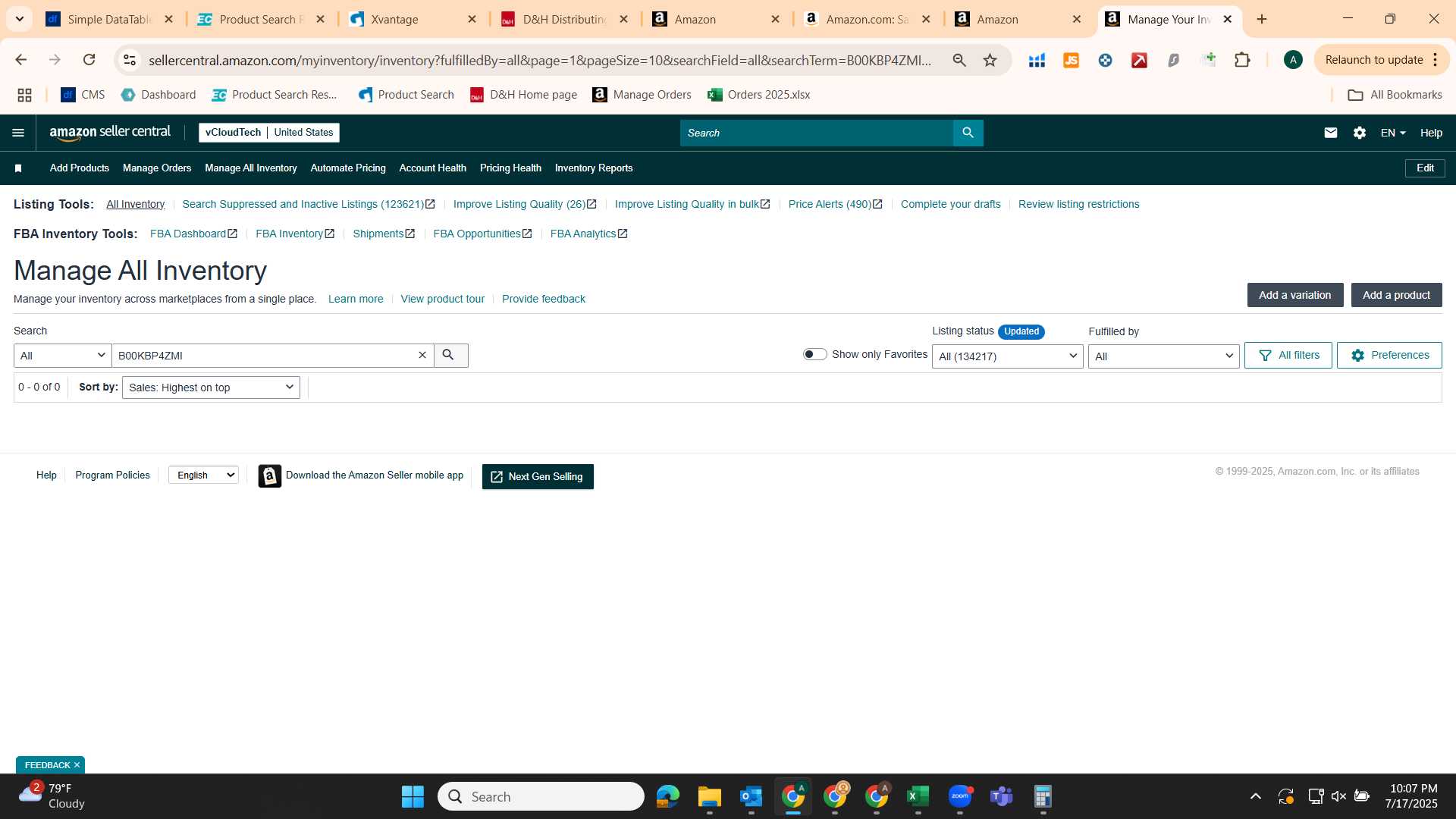Click the View product tour link
This screenshot has width=1456, height=819.
pyautogui.click(x=442, y=299)
